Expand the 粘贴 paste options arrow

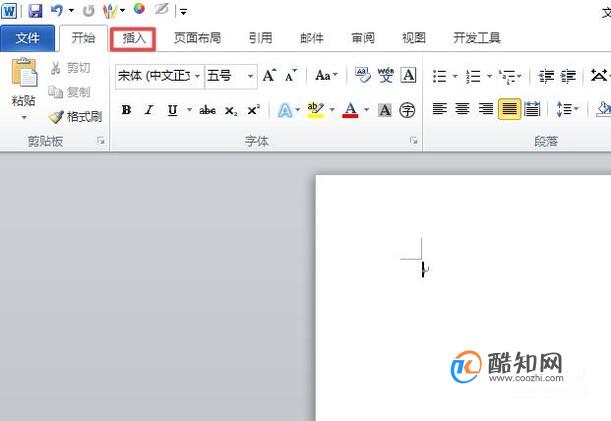[x=24, y=117]
